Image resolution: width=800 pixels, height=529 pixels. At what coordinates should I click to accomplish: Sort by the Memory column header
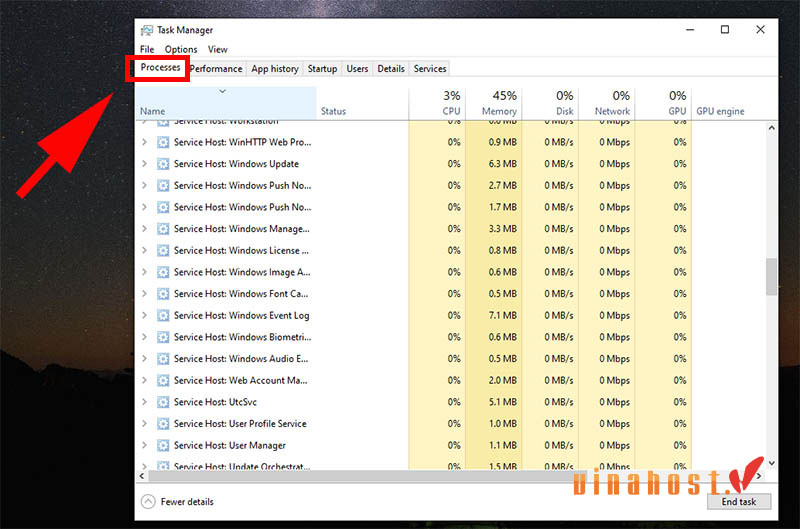(493, 104)
